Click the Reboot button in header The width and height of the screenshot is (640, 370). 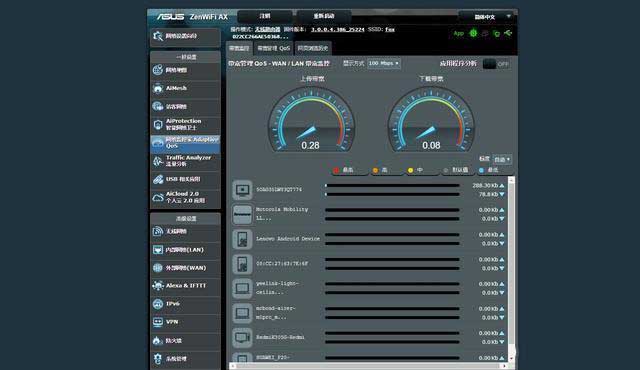324,16
